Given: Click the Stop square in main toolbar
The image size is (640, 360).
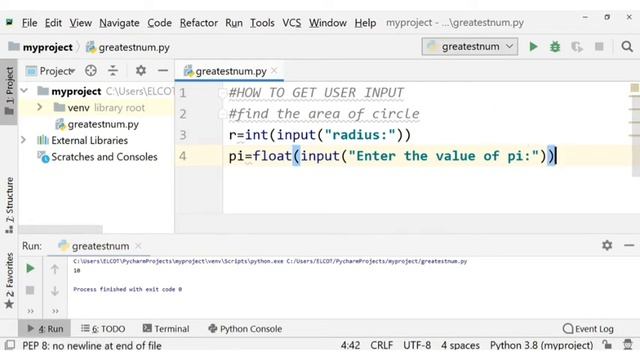Looking at the screenshot, I should (599, 47).
